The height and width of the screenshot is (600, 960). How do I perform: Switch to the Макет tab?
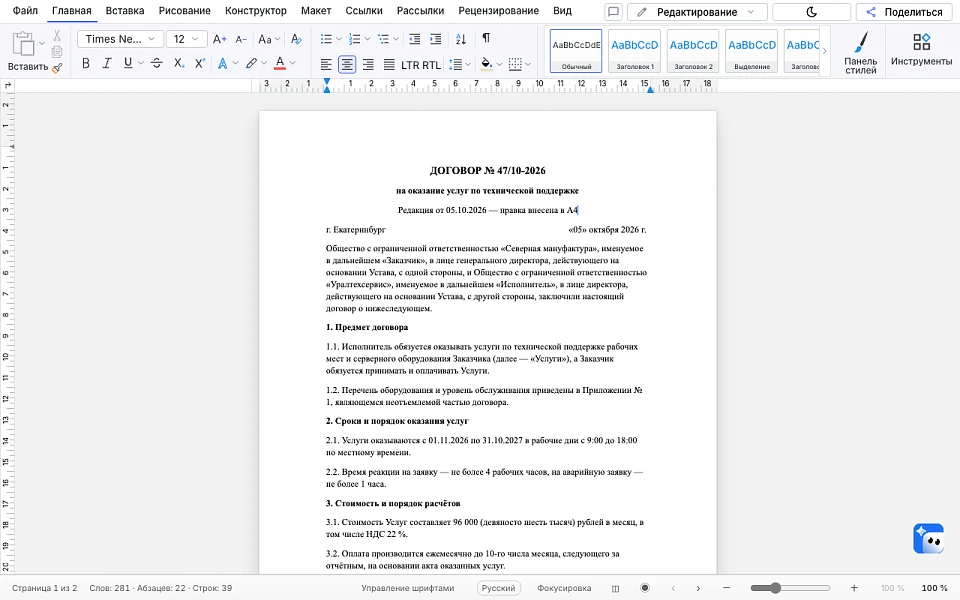(316, 10)
